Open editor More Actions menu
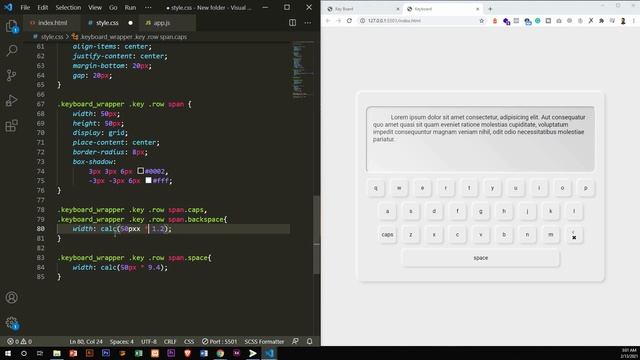Screen dimensions: 640x360 (x=308, y=23)
